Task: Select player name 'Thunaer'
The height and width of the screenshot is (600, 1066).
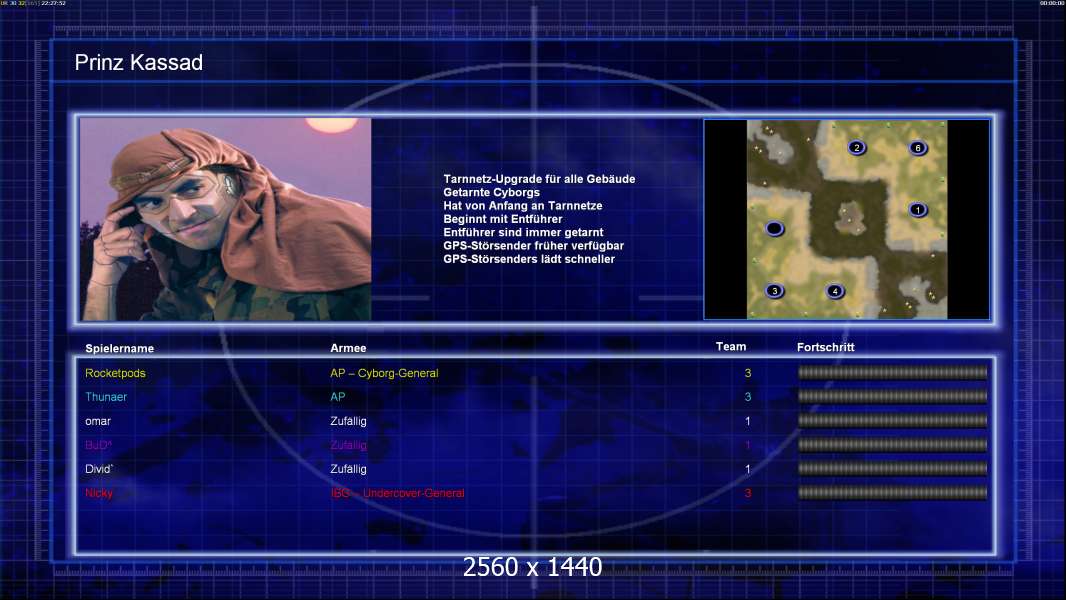Action: click(106, 397)
